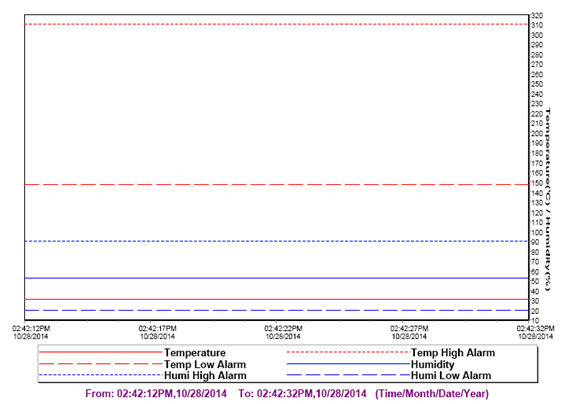The image size is (562, 404).
Task: Click the dashed red Temp Low Alarm swatch
Action: (101, 364)
